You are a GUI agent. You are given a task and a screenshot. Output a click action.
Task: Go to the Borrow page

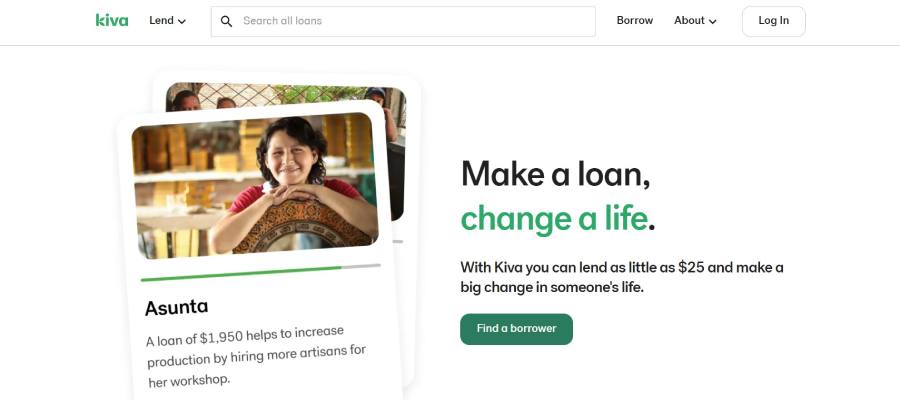(634, 21)
